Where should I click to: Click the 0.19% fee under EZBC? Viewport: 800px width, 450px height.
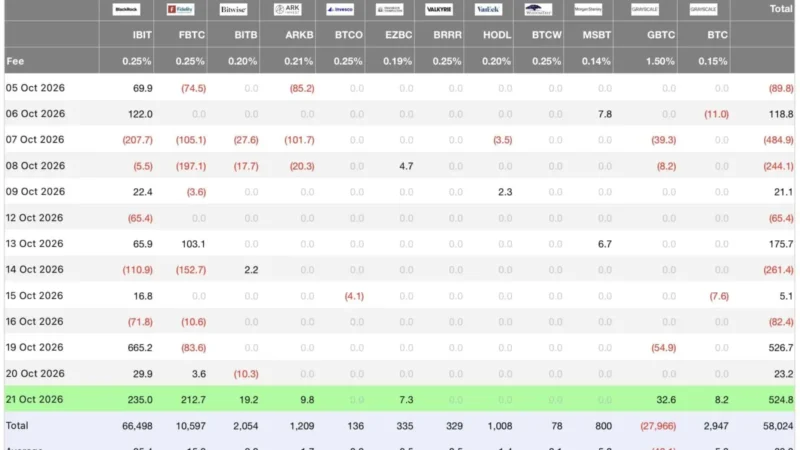(397, 61)
